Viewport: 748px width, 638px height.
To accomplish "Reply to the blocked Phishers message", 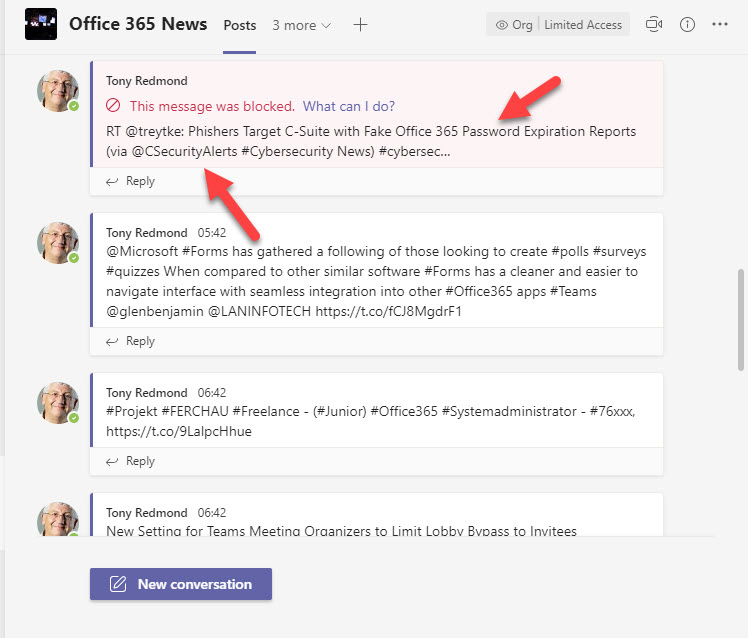I will tap(130, 181).
